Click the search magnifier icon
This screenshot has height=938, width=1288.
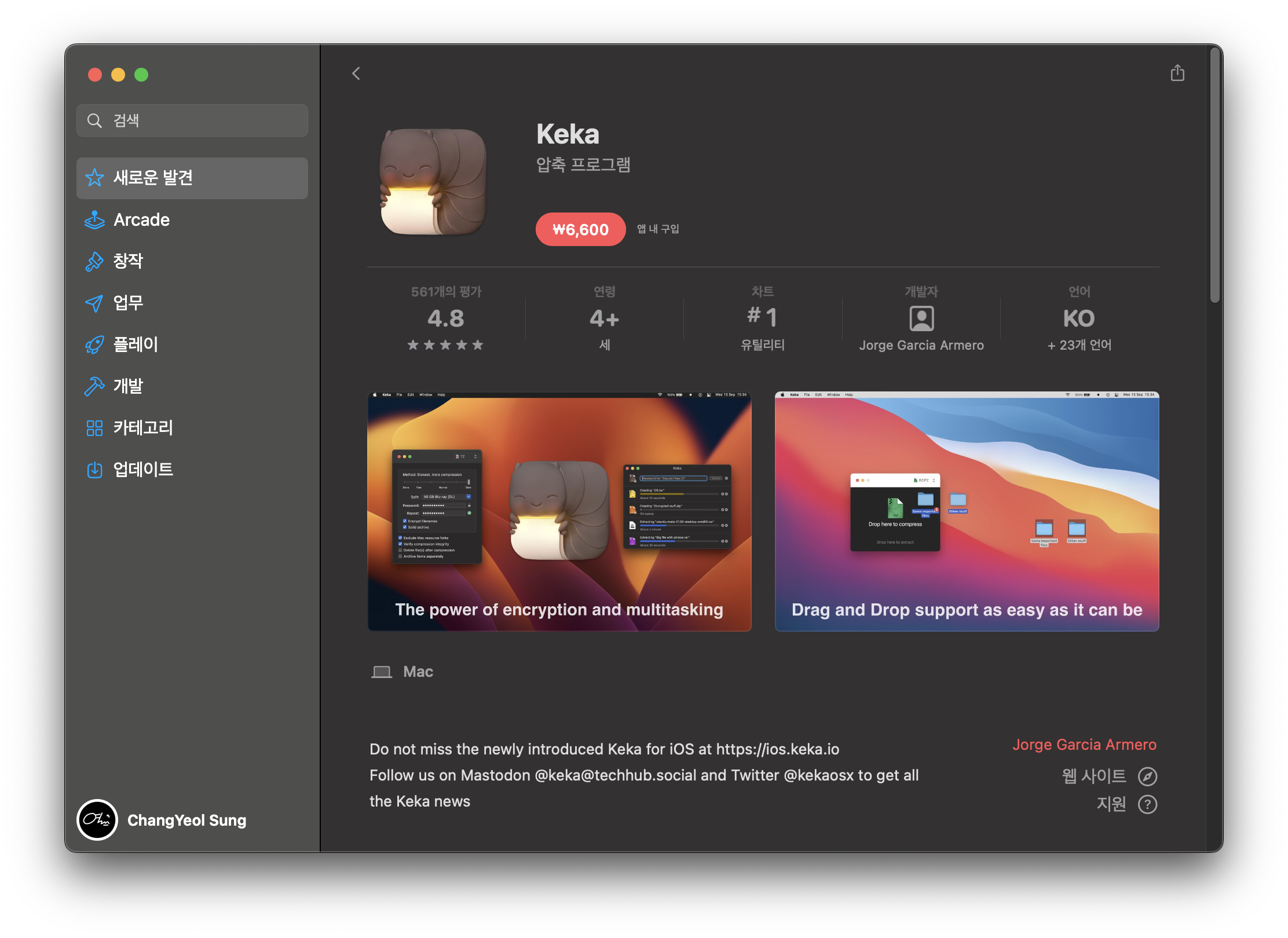pyautogui.click(x=94, y=120)
